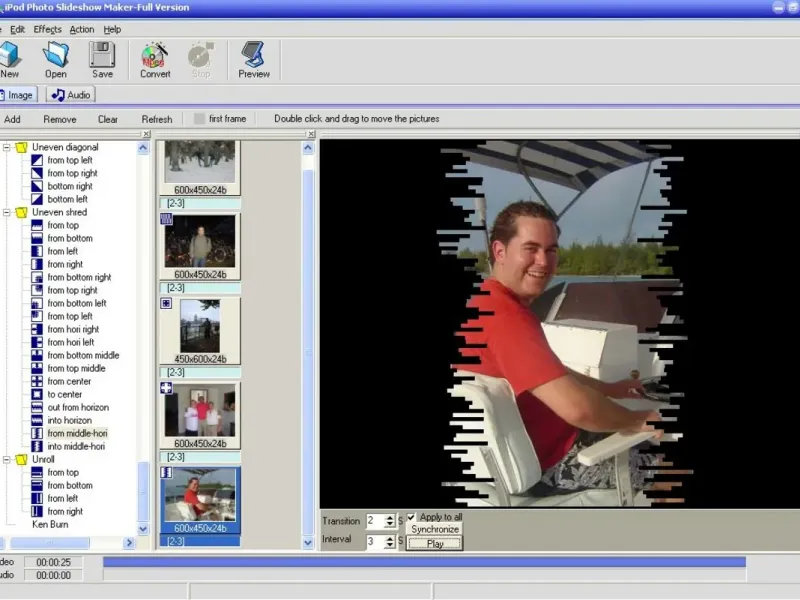The width and height of the screenshot is (800, 600).
Task: Click the Open folder toolbar icon
Action: 56,56
